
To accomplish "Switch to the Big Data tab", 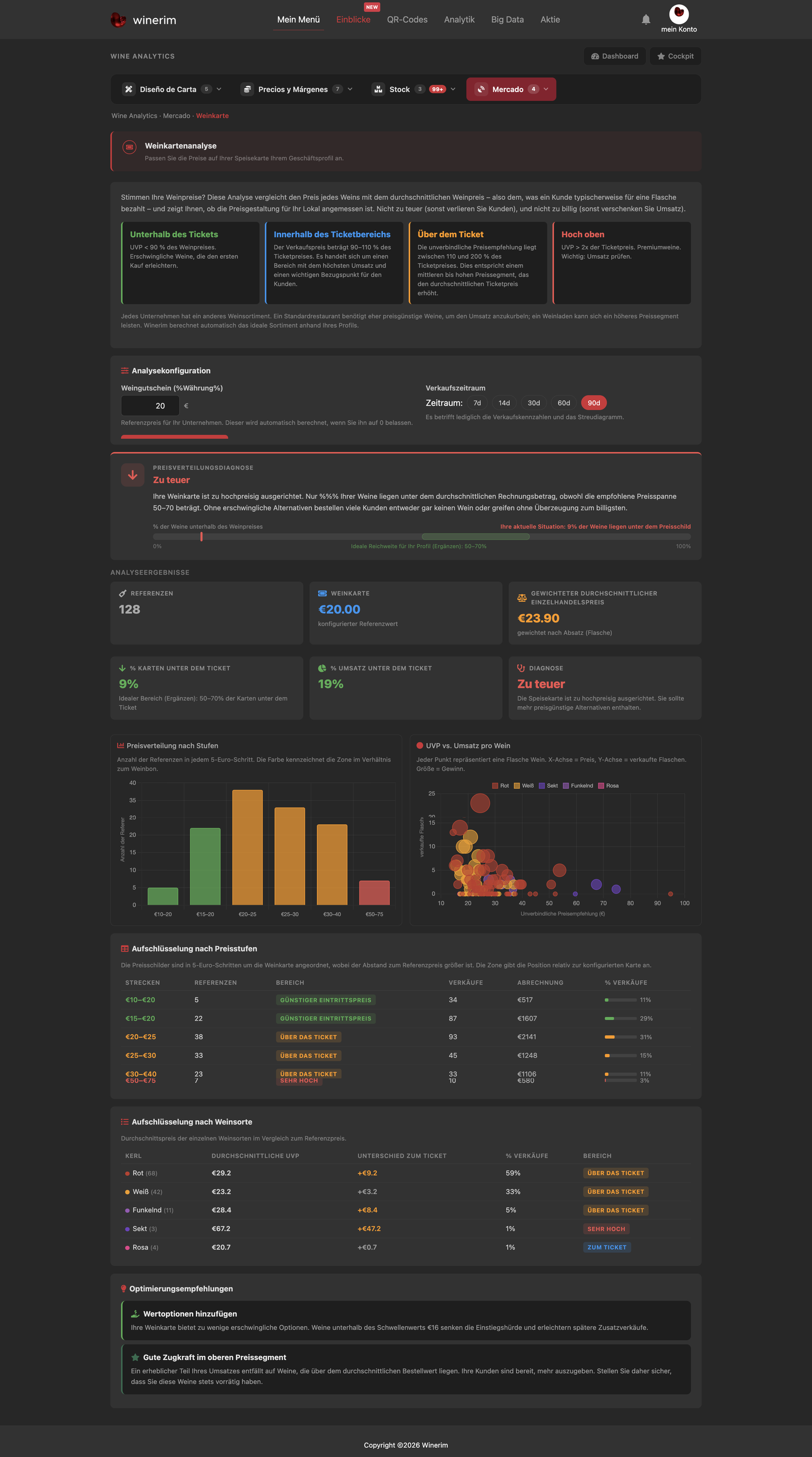I will tap(507, 19).
